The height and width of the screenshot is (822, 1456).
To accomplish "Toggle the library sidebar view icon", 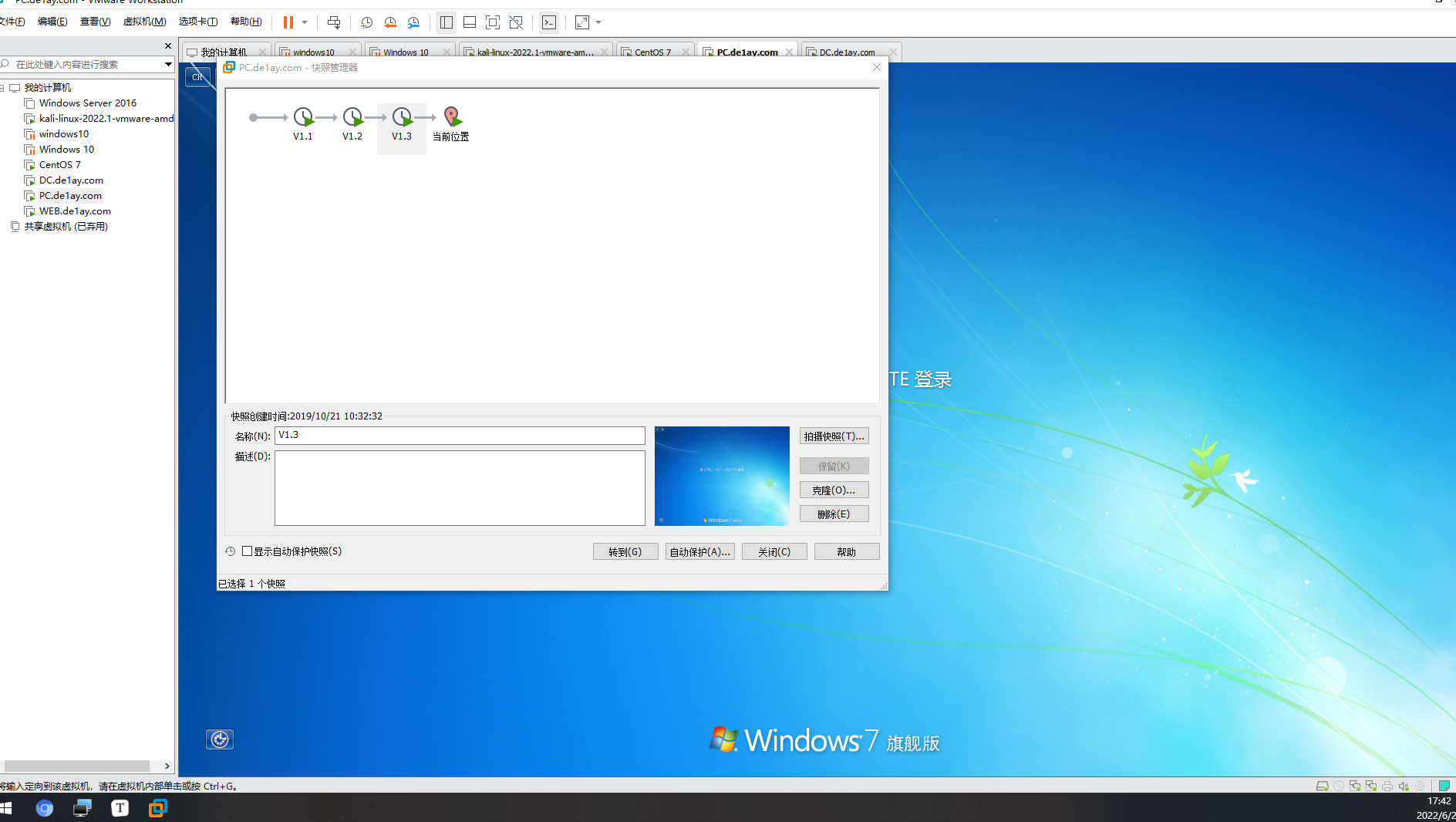I will coord(447,22).
